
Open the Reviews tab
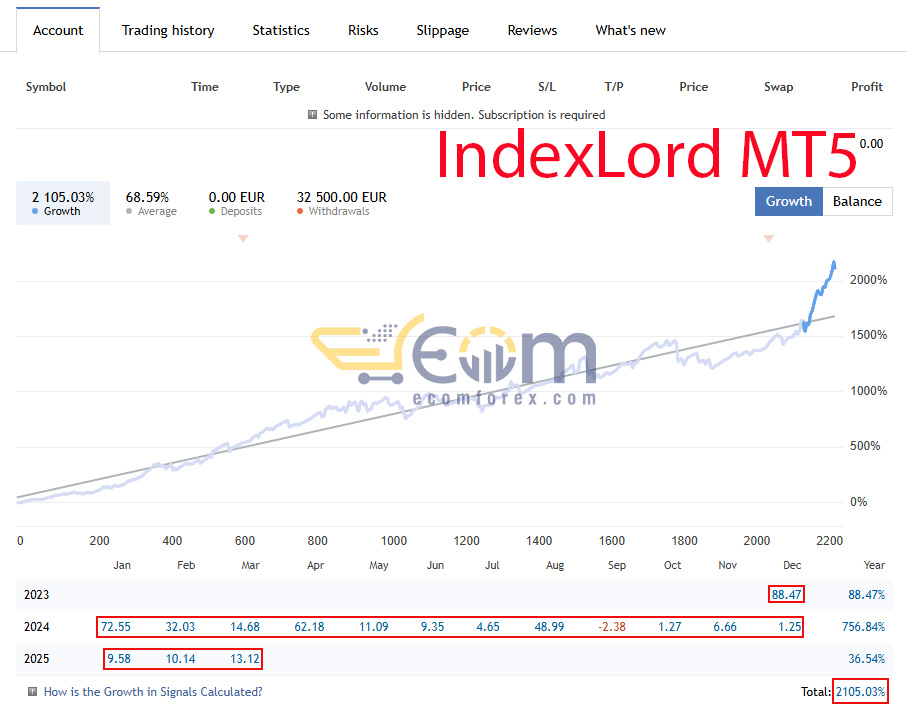coord(532,30)
